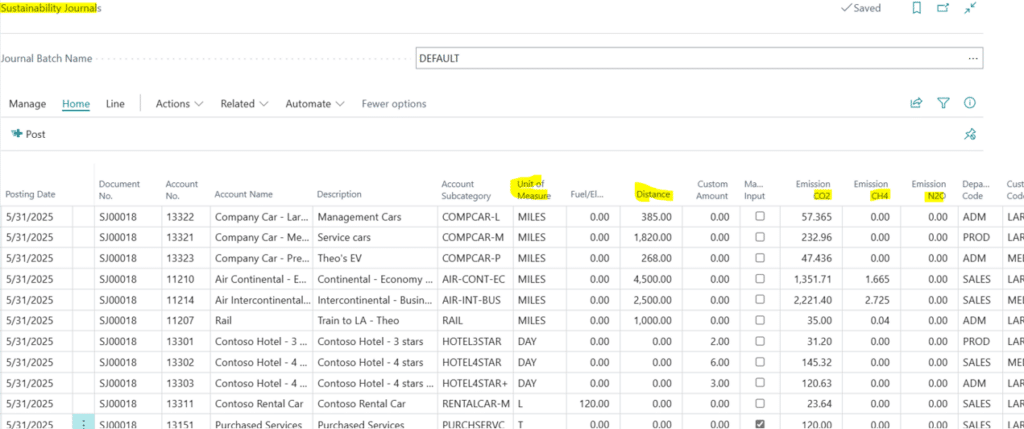Tick Manual Input for the Train to LA row
1024x429 pixels.
(759, 320)
